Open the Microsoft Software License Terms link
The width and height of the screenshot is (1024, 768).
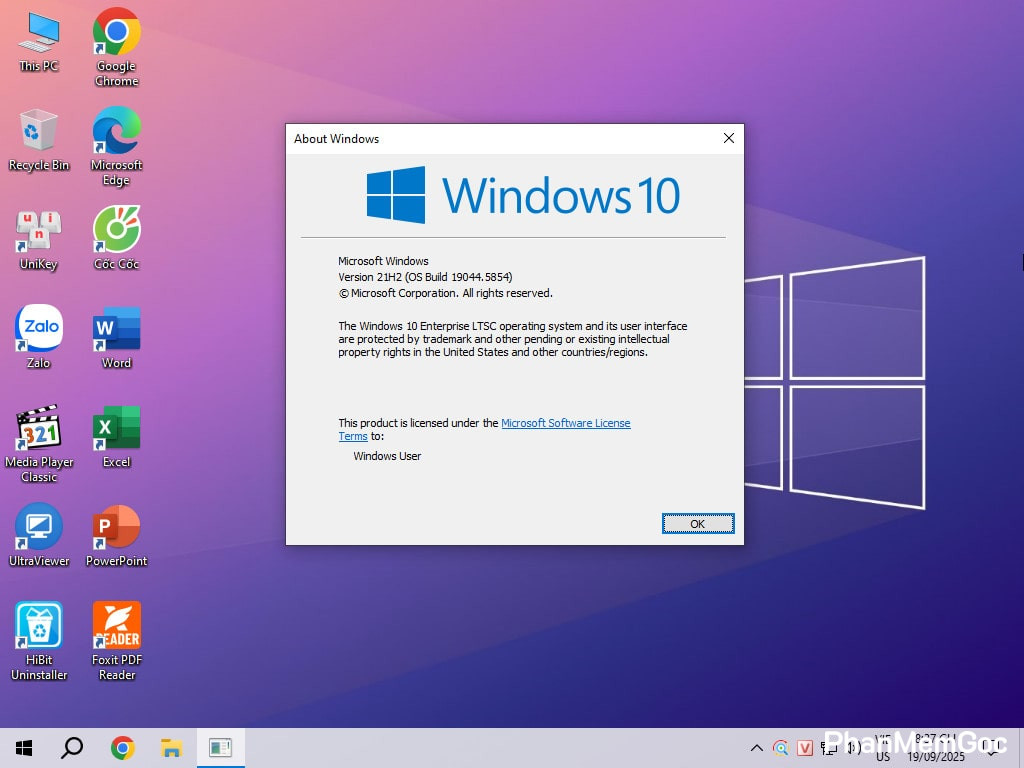(x=565, y=423)
